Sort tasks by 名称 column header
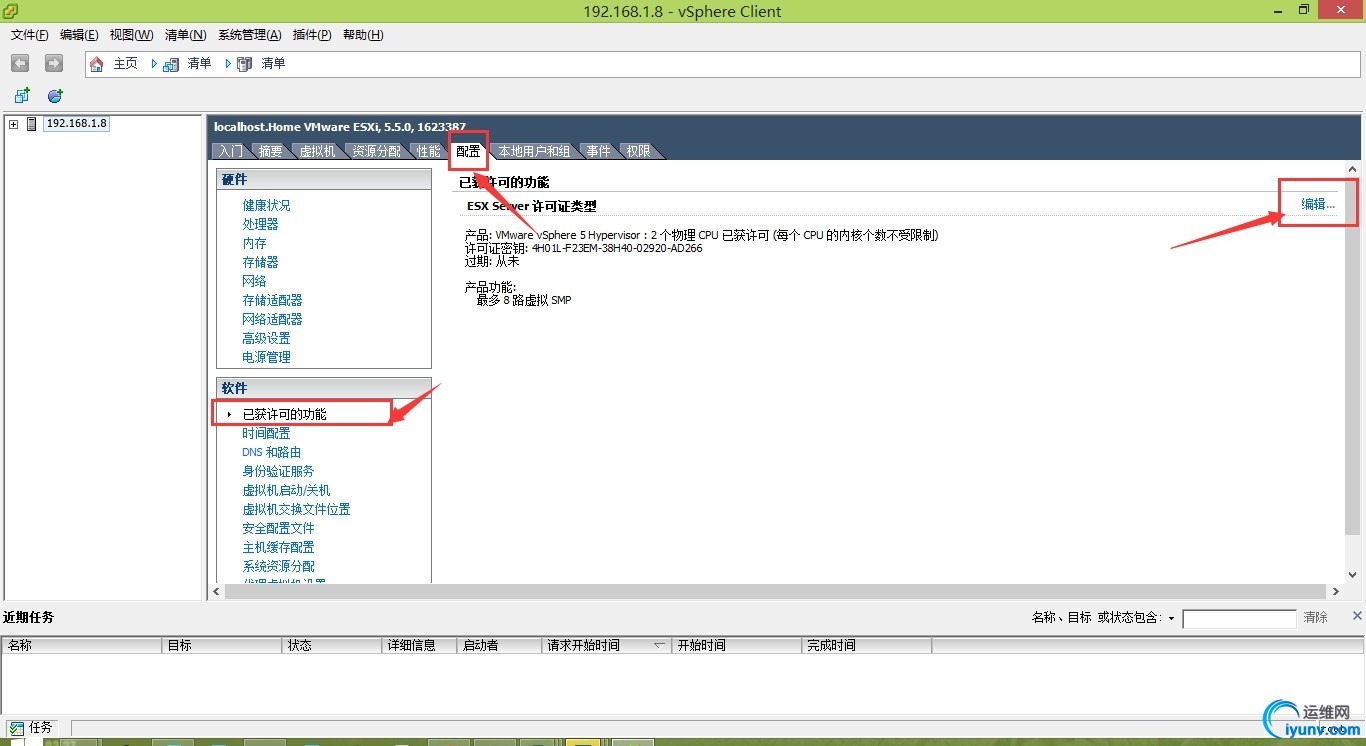This screenshot has width=1366, height=746. [81, 646]
